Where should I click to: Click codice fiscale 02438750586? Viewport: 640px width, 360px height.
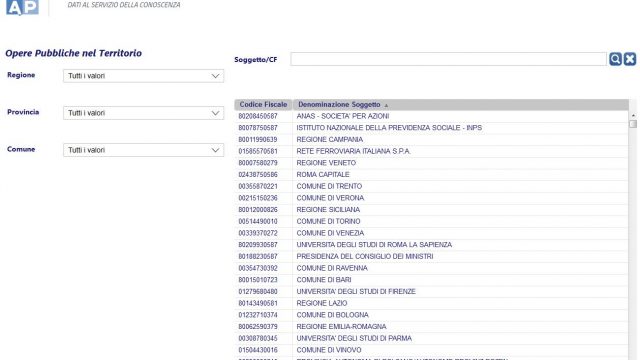click(258, 175)
